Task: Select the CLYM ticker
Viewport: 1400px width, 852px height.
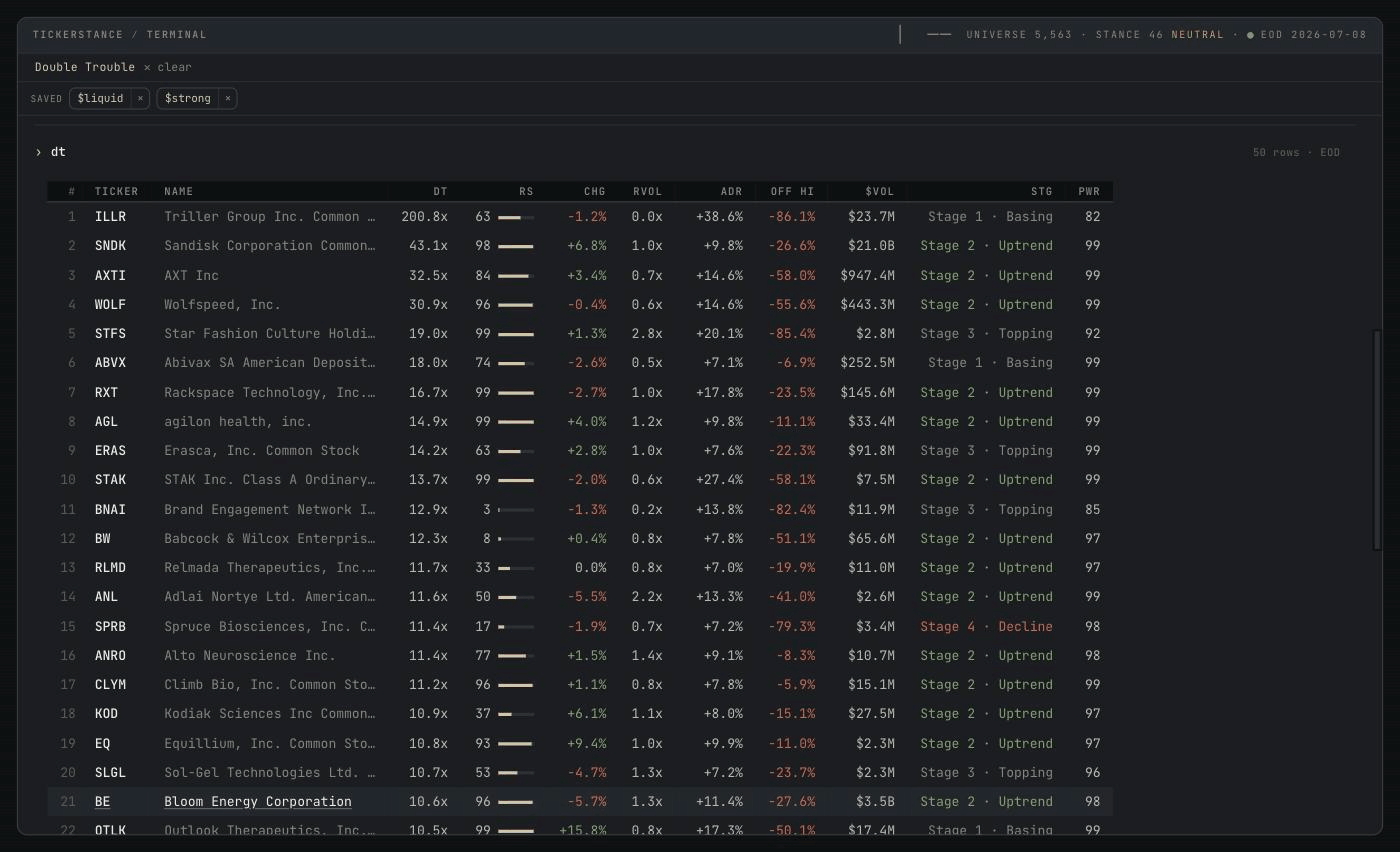Action: pyautogui.click(x=110, y=684)
